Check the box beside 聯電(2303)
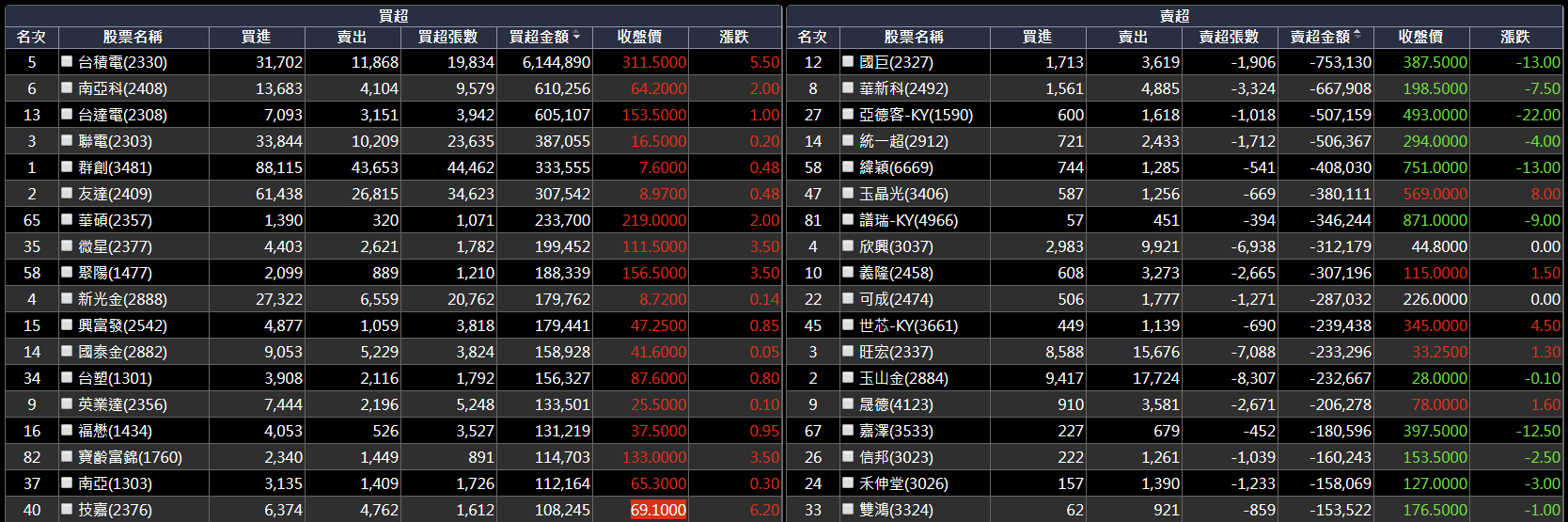This screenshot has width=1568, height=522. tap(67, 140)
